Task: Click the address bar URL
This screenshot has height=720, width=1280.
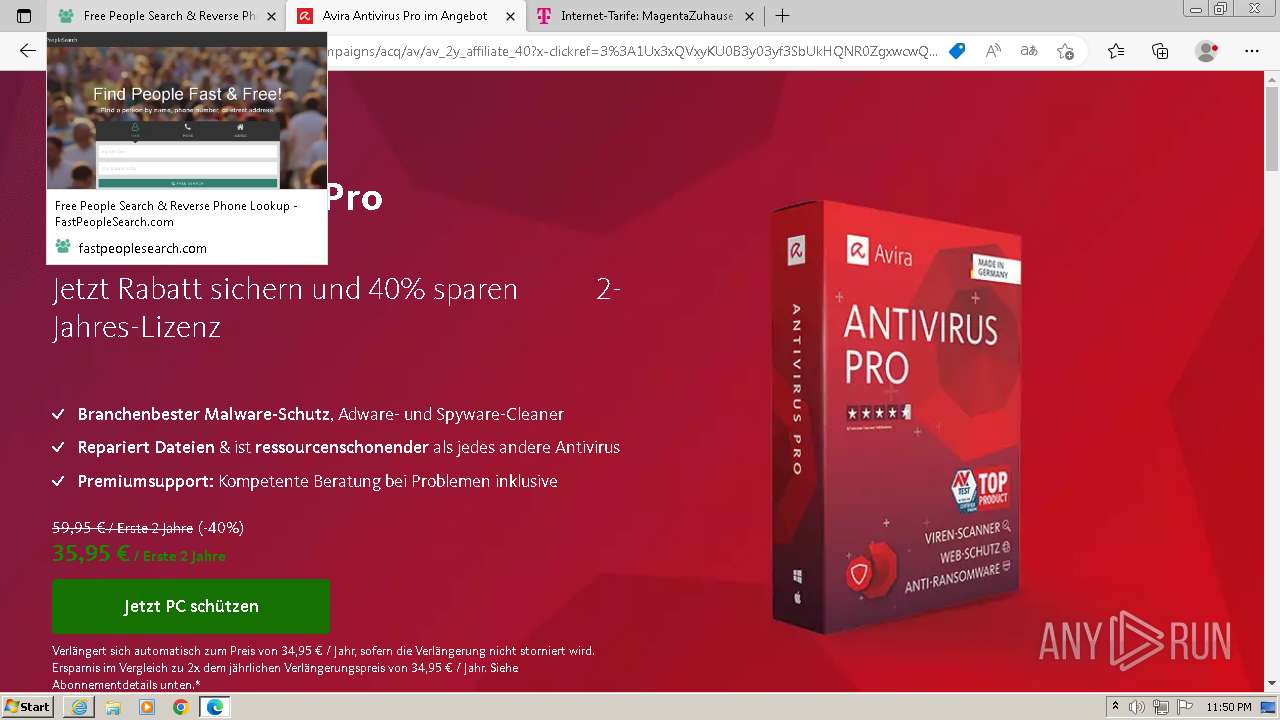Action: [x=633, y=50]
